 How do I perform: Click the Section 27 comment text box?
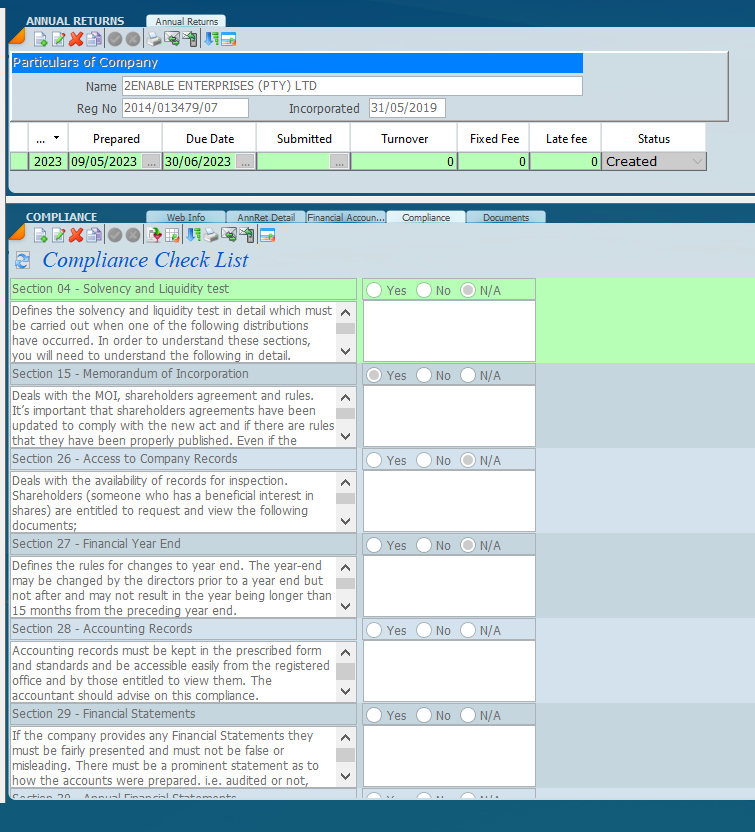449,586
